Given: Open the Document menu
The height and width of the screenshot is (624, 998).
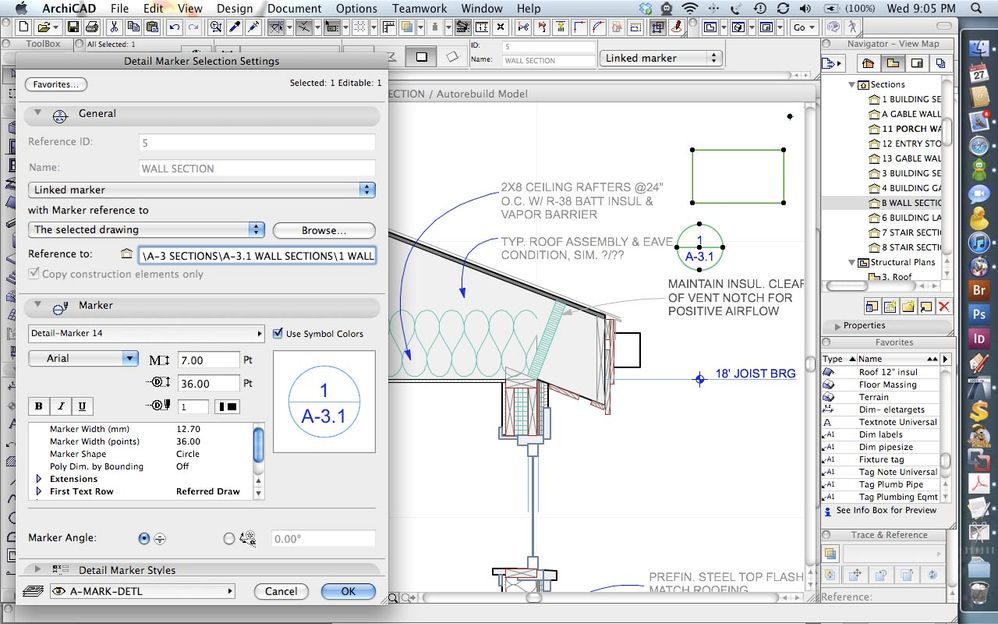Looking at the screenshot, I should (294, 8).
